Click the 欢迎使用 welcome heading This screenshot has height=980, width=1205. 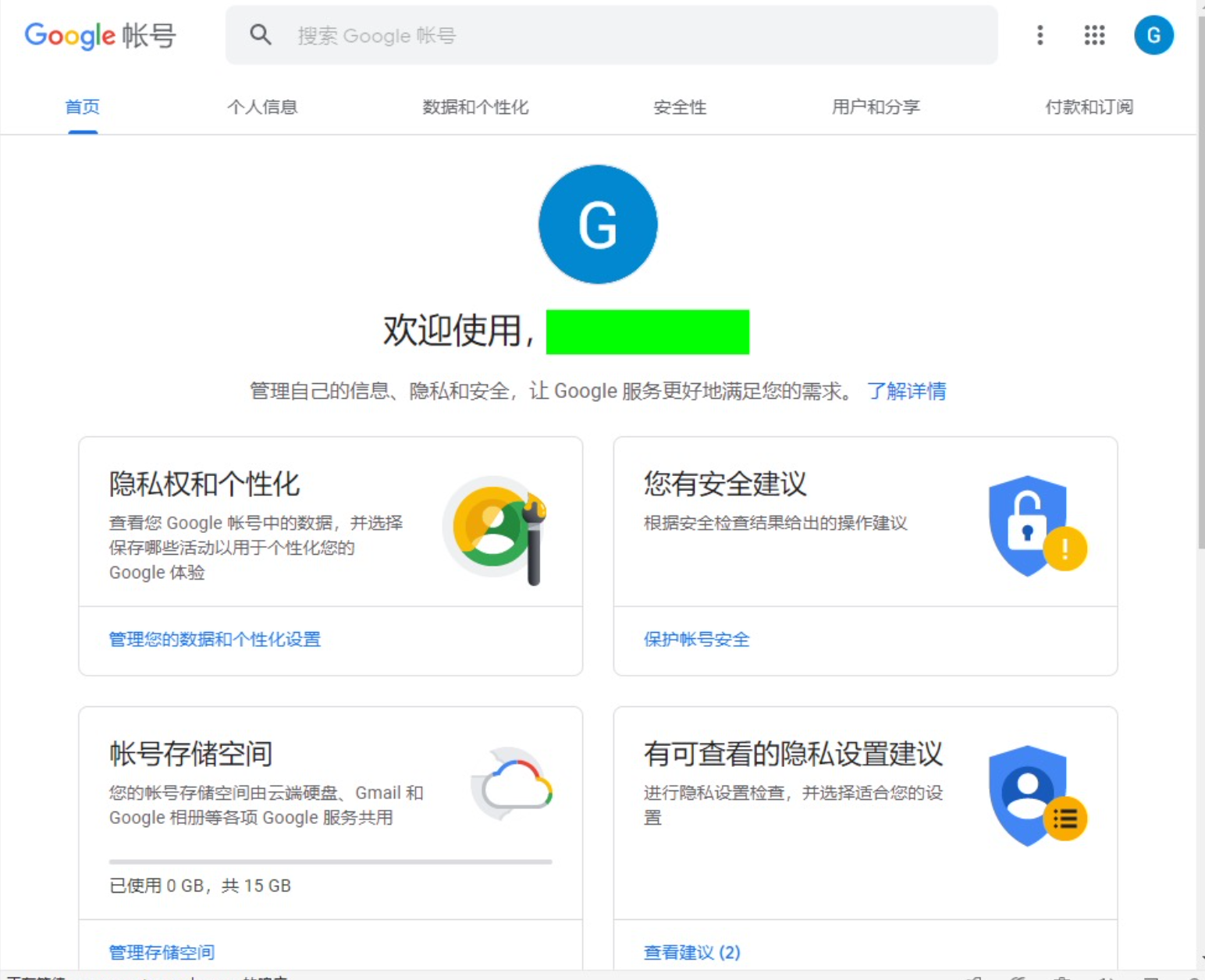(459, 330)
